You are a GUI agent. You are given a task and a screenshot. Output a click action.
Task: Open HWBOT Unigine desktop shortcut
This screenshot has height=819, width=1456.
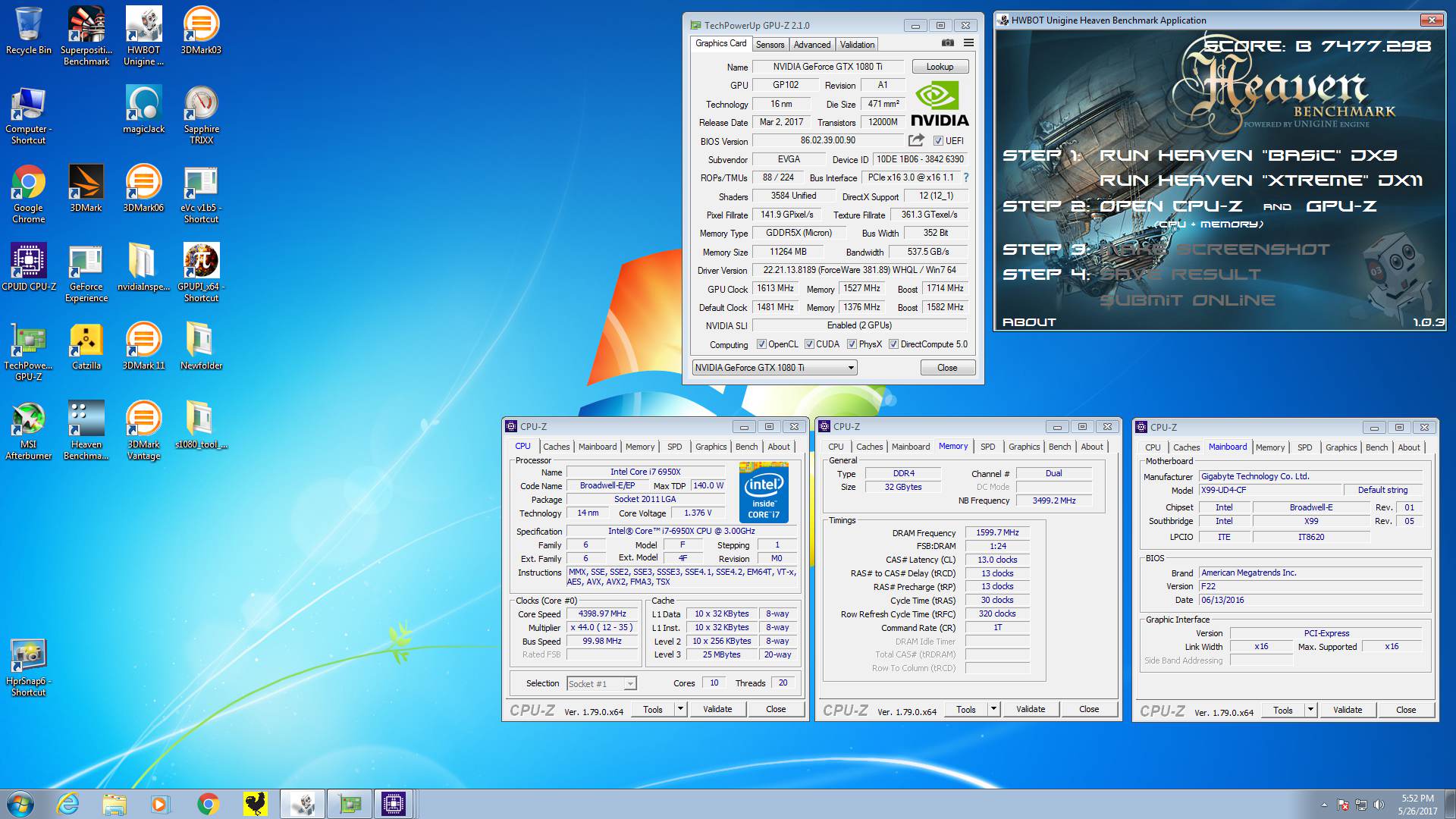(143, 36)
